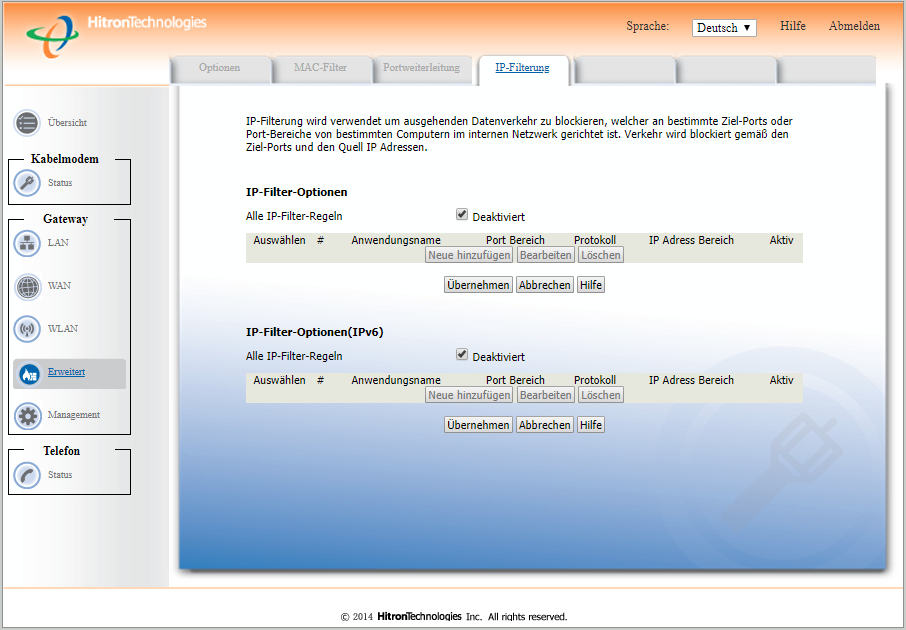Click IPv4 table Anwendungsname column header

(x=396, y=240)
